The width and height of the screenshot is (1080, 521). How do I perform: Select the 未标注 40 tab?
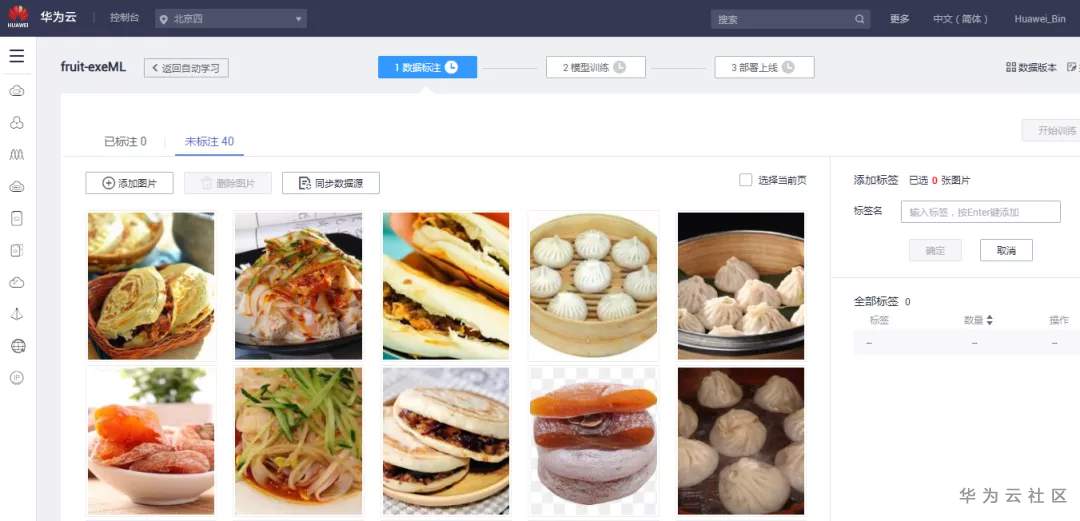[209, 141]
